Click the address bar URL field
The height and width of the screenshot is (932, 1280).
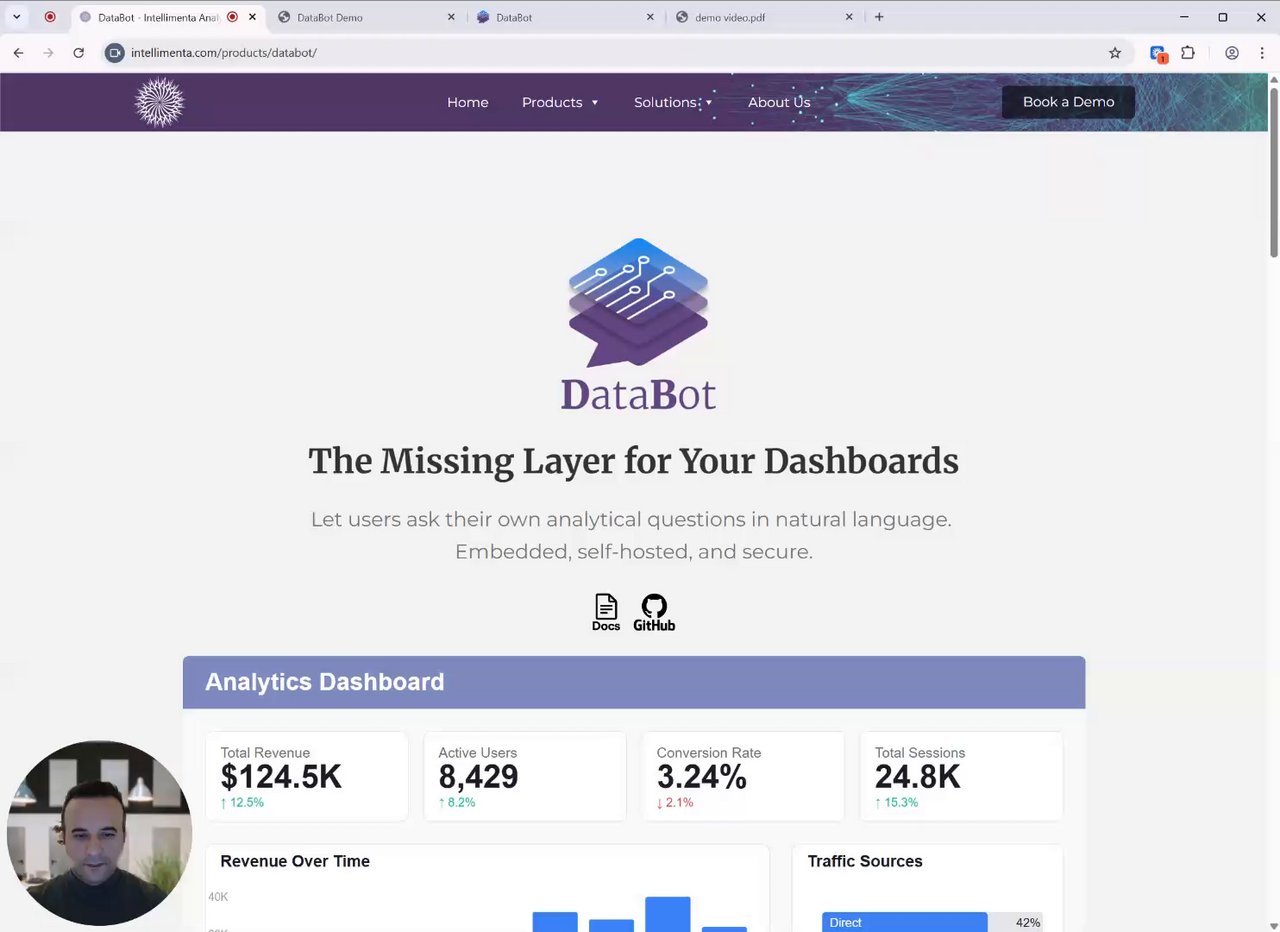coord(600,53)
